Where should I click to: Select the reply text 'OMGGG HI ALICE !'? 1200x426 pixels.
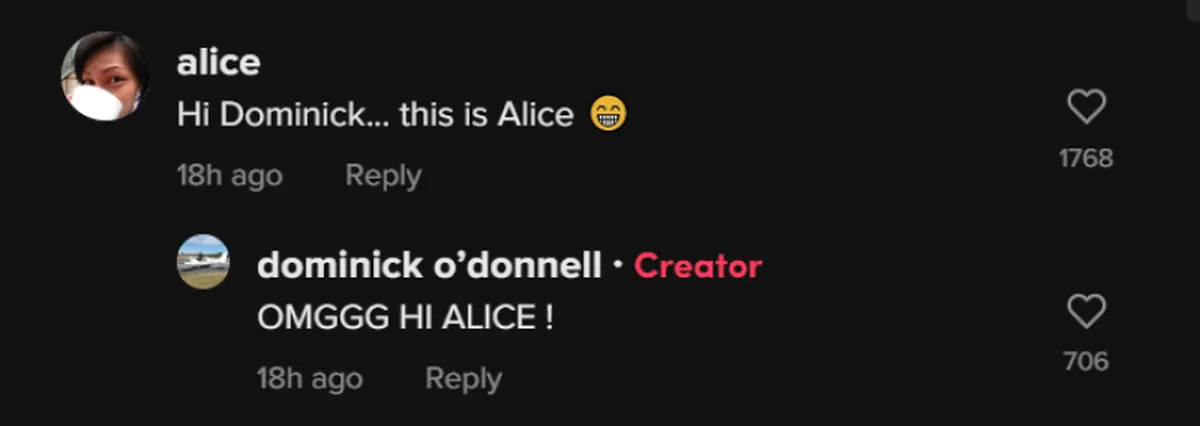(x=406, y=319)
